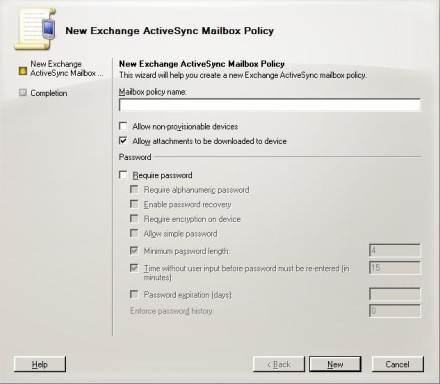Click the Enforce password history label
440x384 pixels.
click(172, 311)
